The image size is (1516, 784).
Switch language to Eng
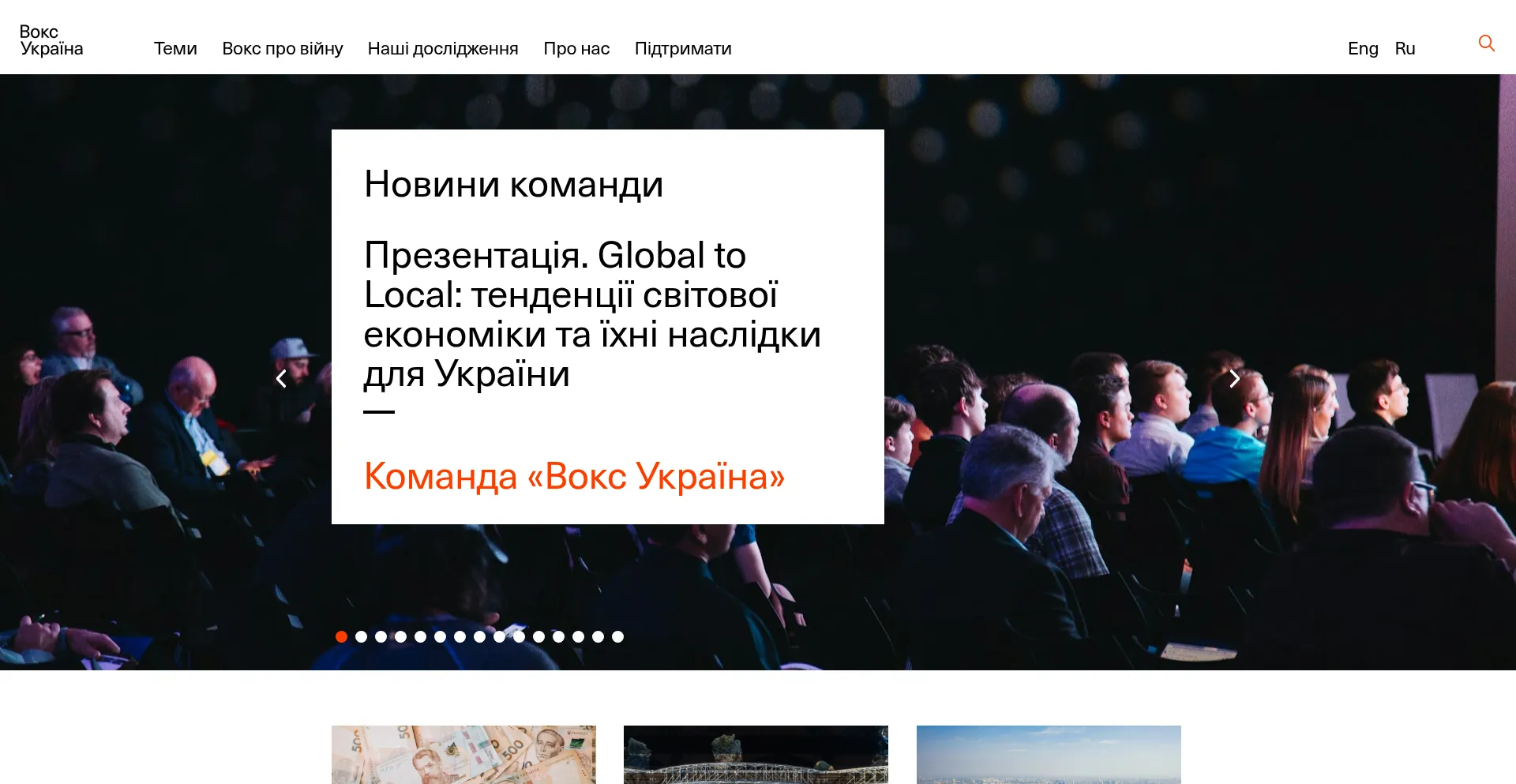point(1363,49)
